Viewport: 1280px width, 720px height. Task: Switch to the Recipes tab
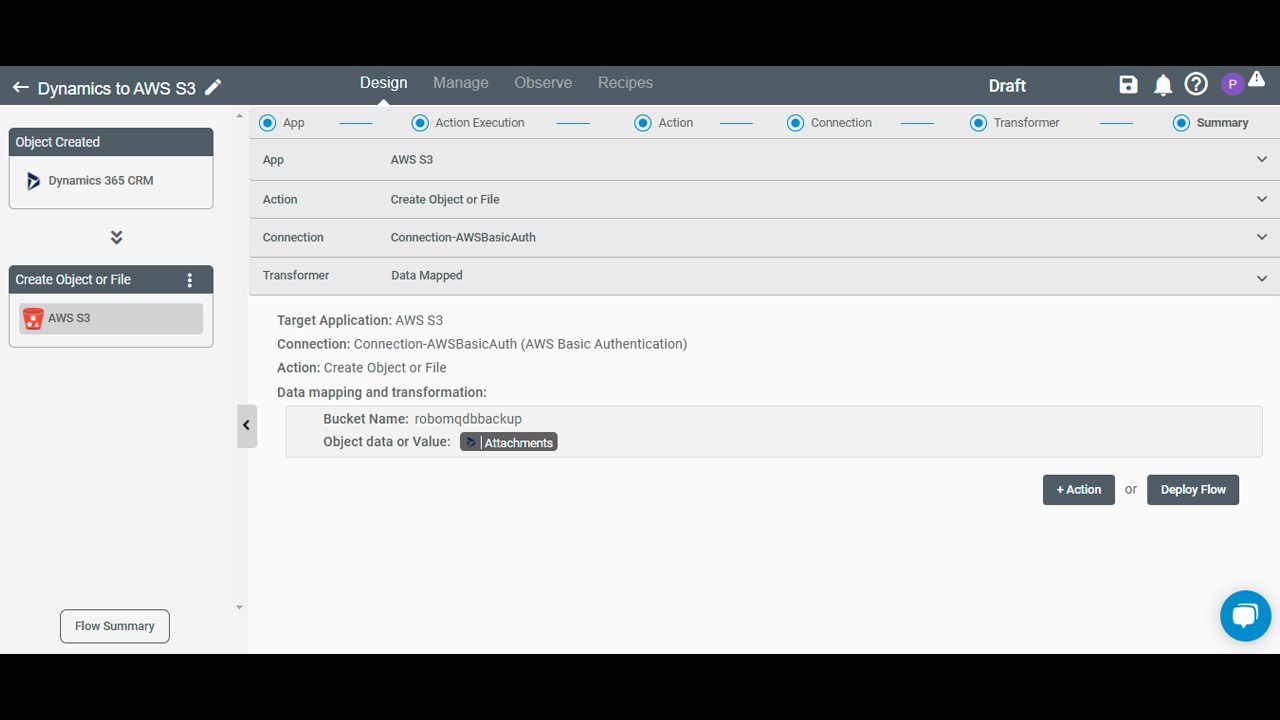coord(625,83)
